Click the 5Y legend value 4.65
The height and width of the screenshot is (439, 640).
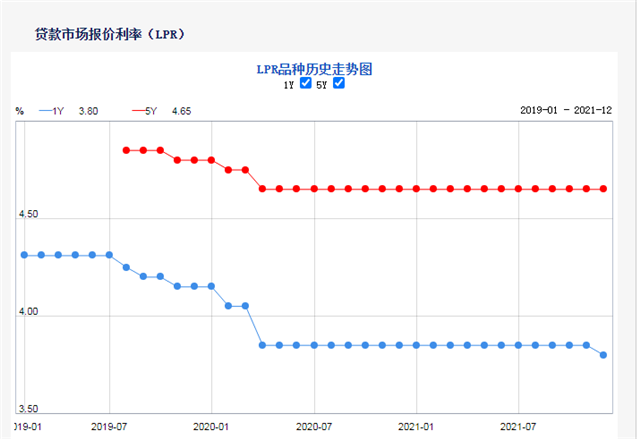[181, 111]
